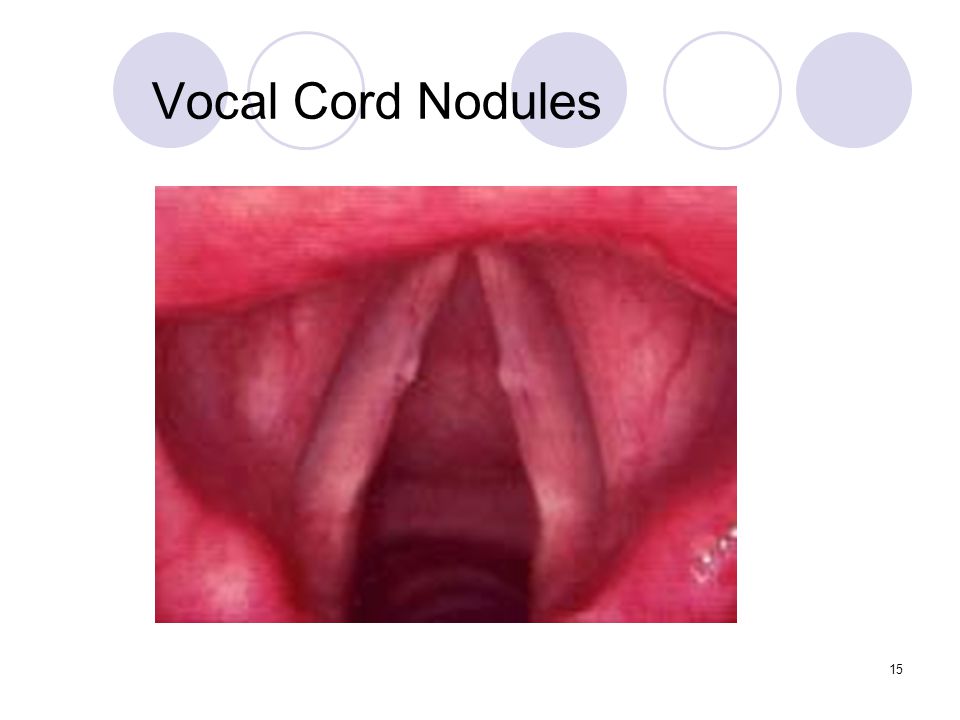Click the white light reflection spots in the photo
The width and height of the screenshot is (960, 720).
click(x=715, y=556)
